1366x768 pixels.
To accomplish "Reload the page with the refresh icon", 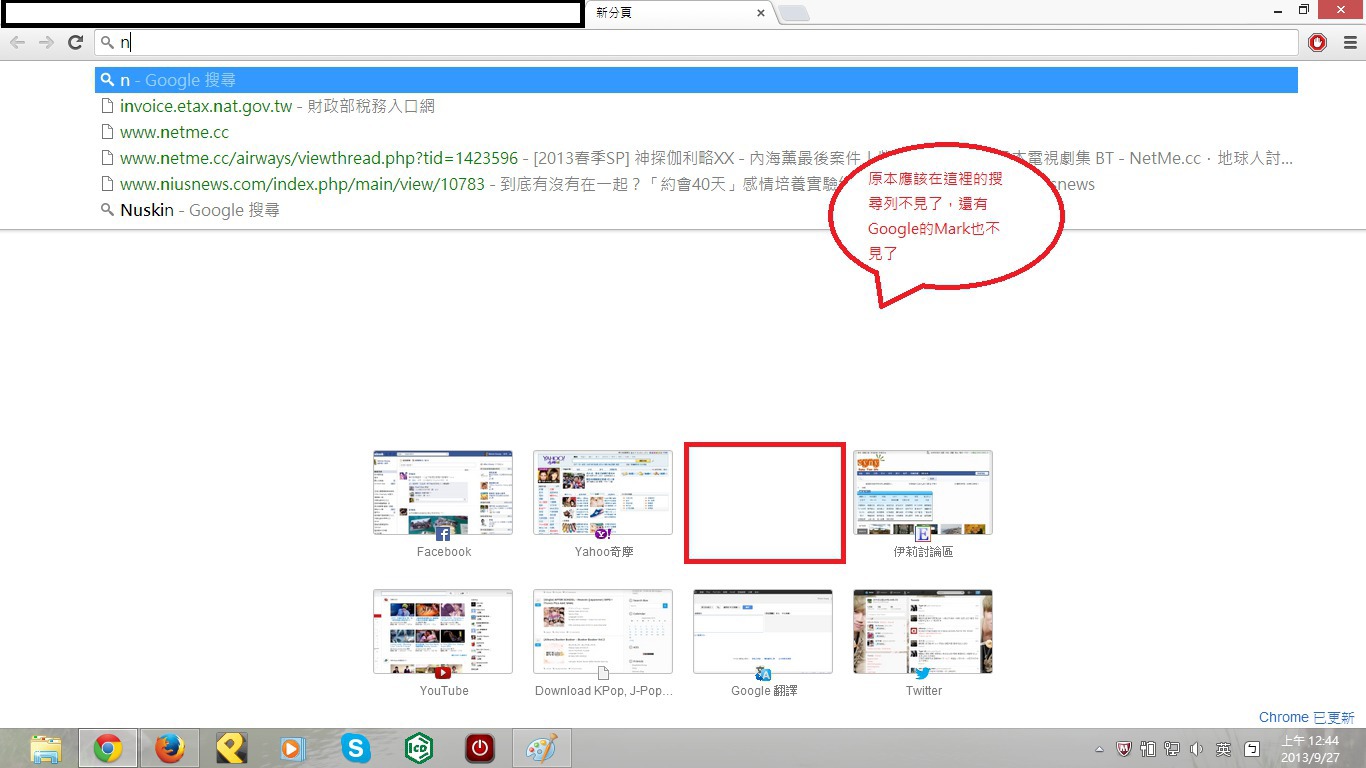I will coord(75,42).
